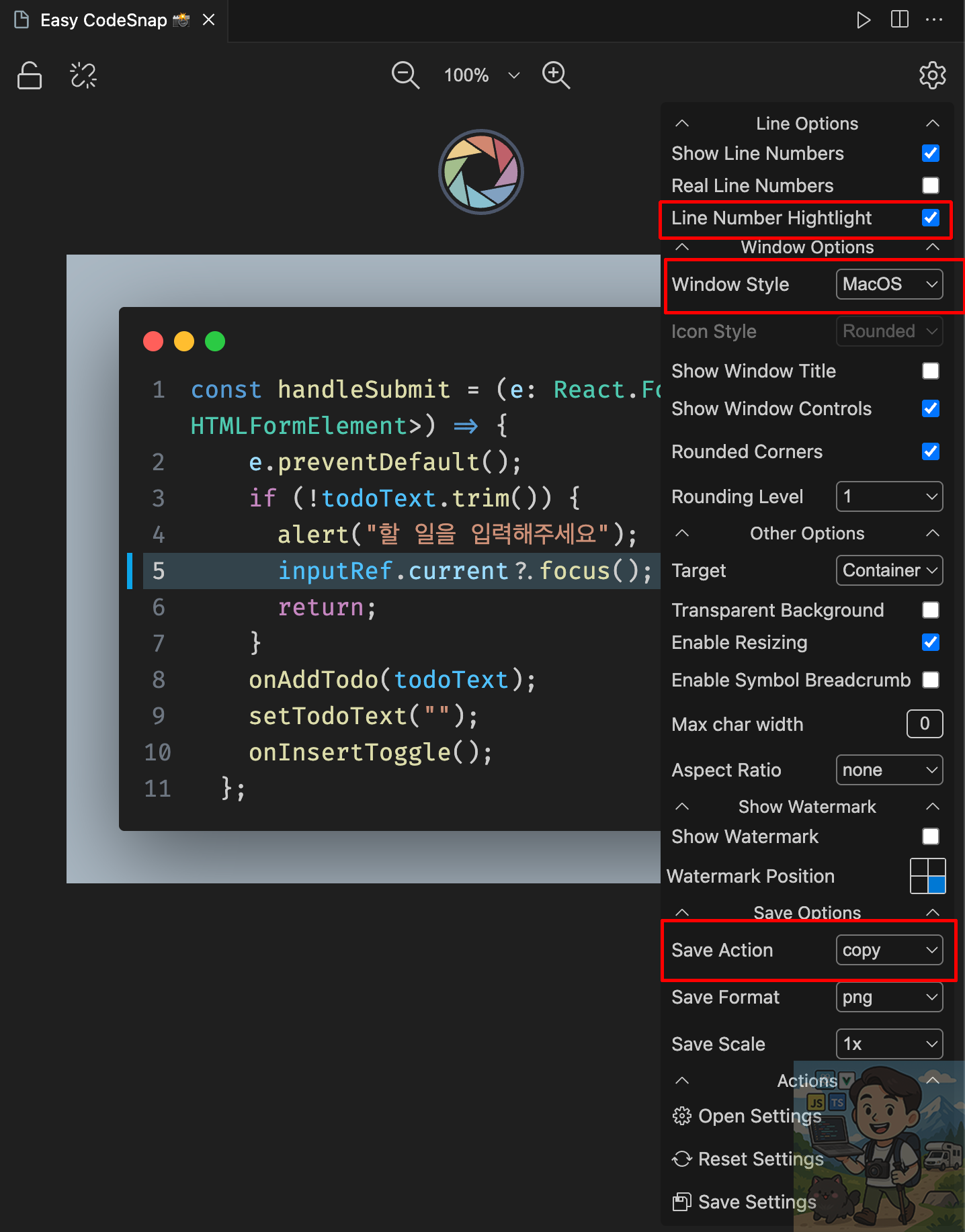The image size is (965, 1232).
Task: Close the Easy CodeSnap tab
Action: coord(209,20)
